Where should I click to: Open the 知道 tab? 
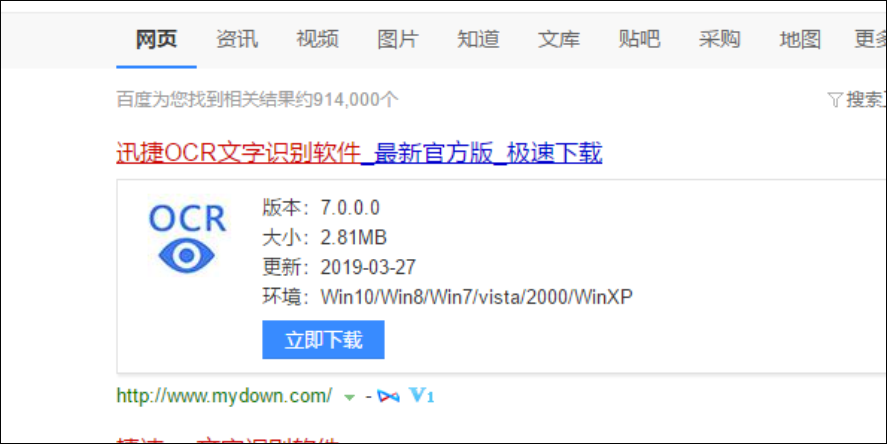coord(478,39)
